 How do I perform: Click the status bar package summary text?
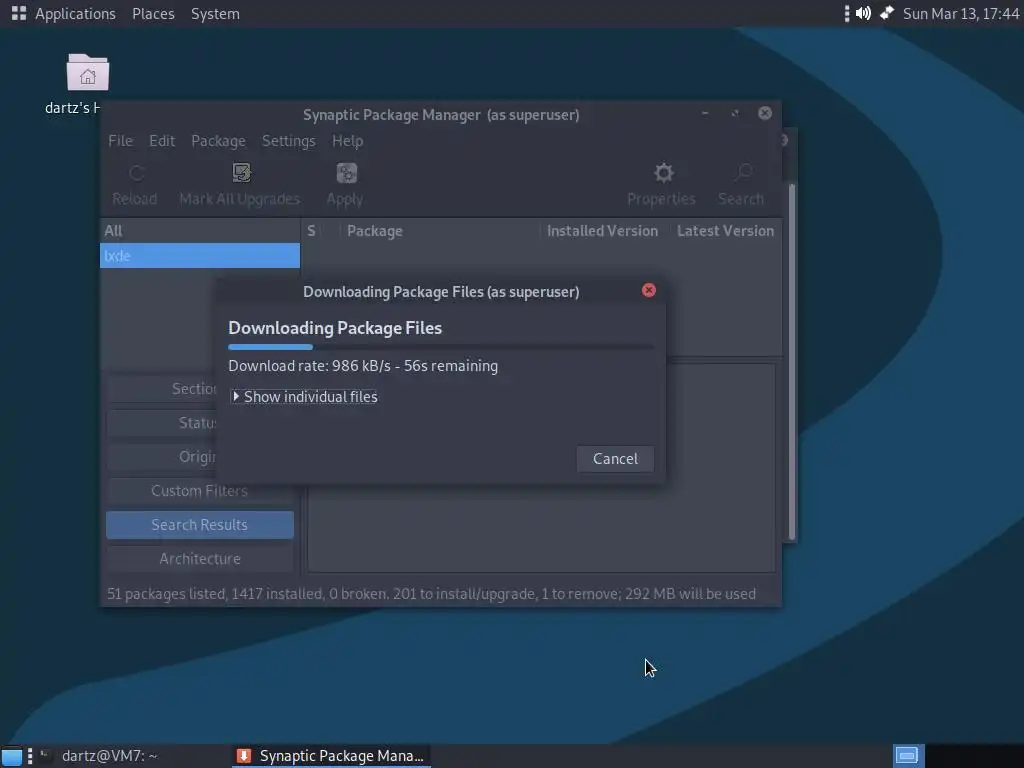[x=431, y=594]
